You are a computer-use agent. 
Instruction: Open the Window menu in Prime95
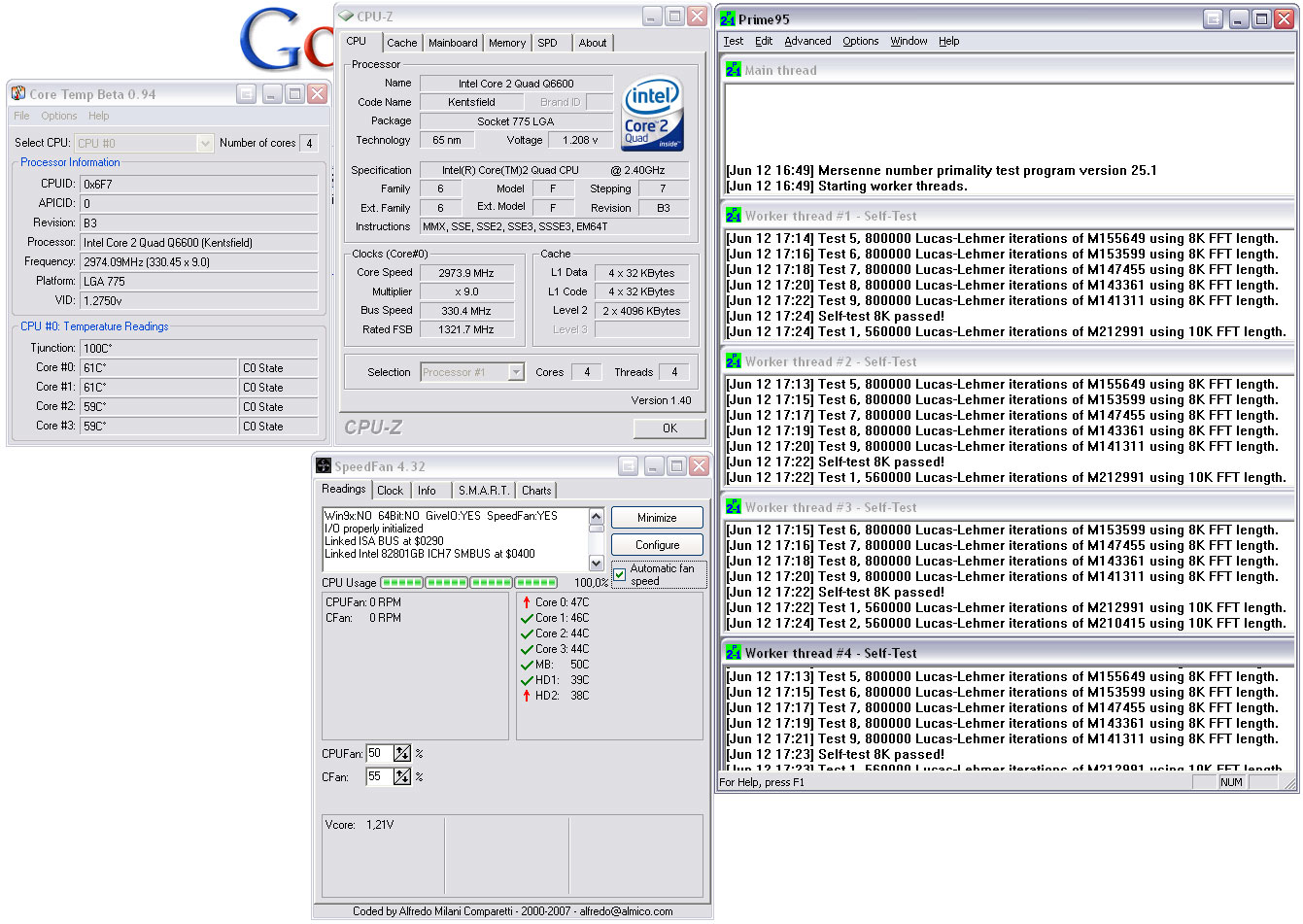pyautogui.click(x=909, y=41)
